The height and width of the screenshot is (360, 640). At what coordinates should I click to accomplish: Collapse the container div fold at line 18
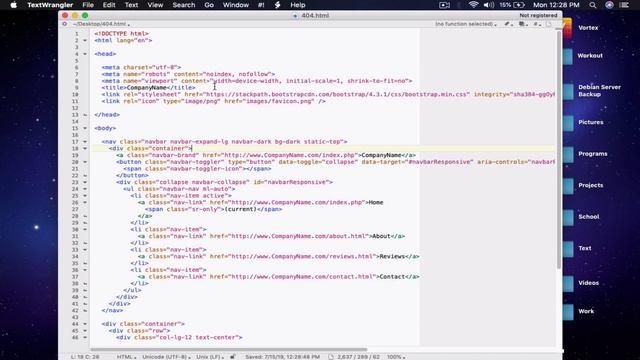[85, 149]
